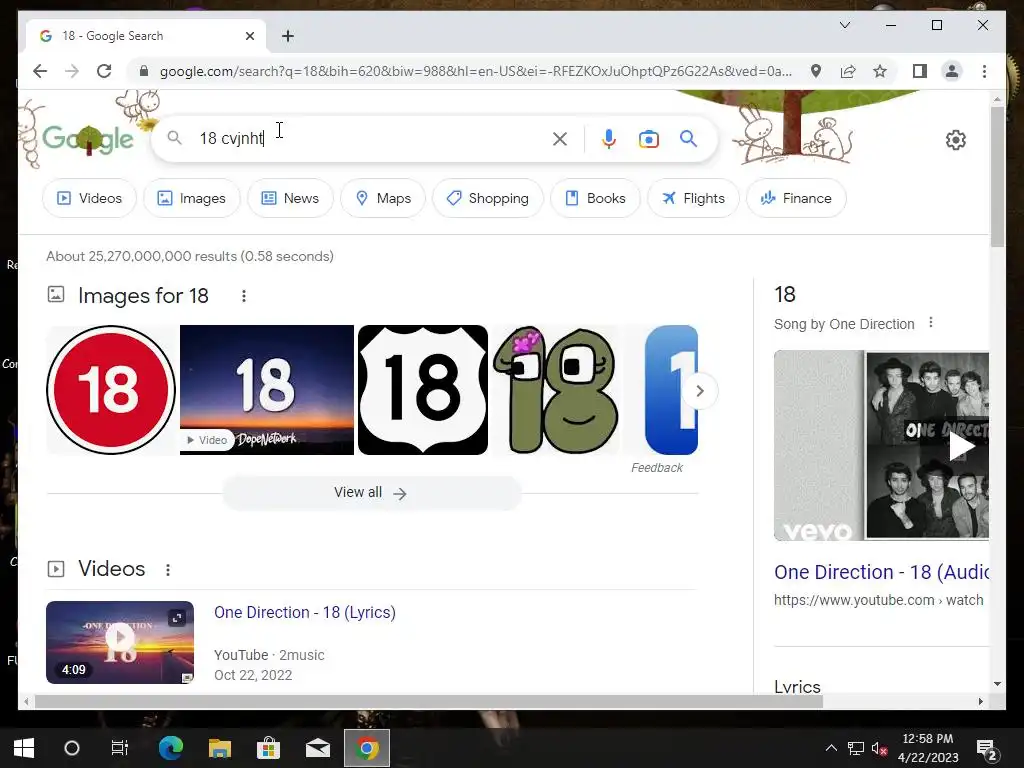
Task: Open the sunset 18 DopeNetwork video image
Action: [266, 390]
